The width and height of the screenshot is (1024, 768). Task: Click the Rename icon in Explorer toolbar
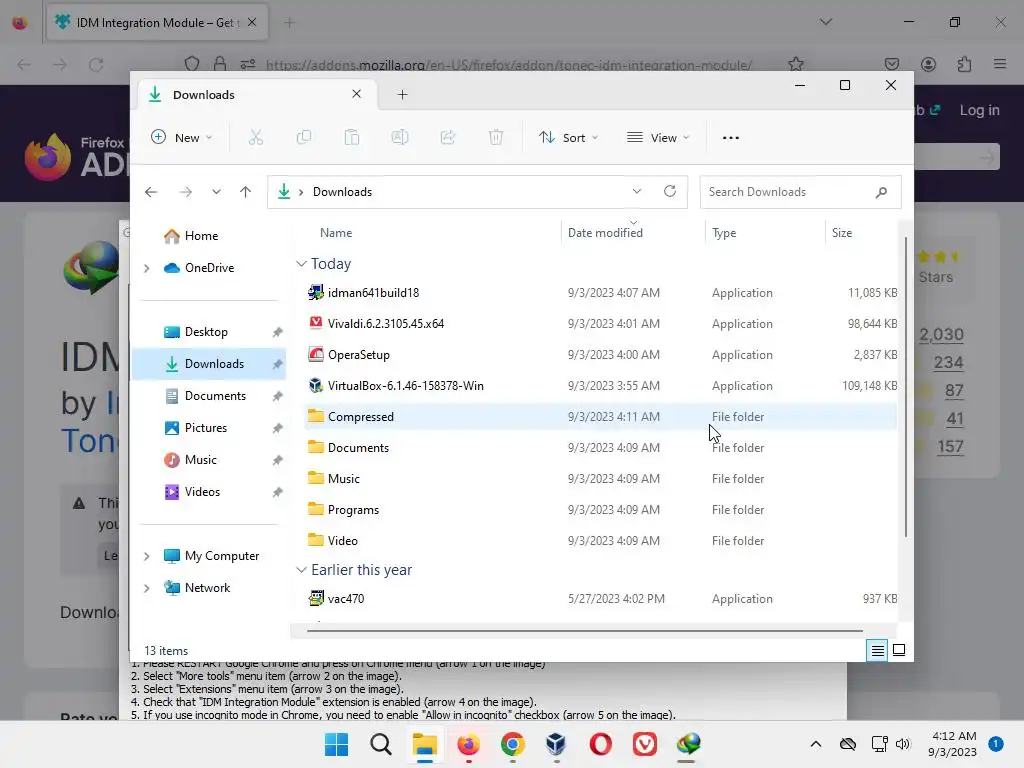(400, 138)
